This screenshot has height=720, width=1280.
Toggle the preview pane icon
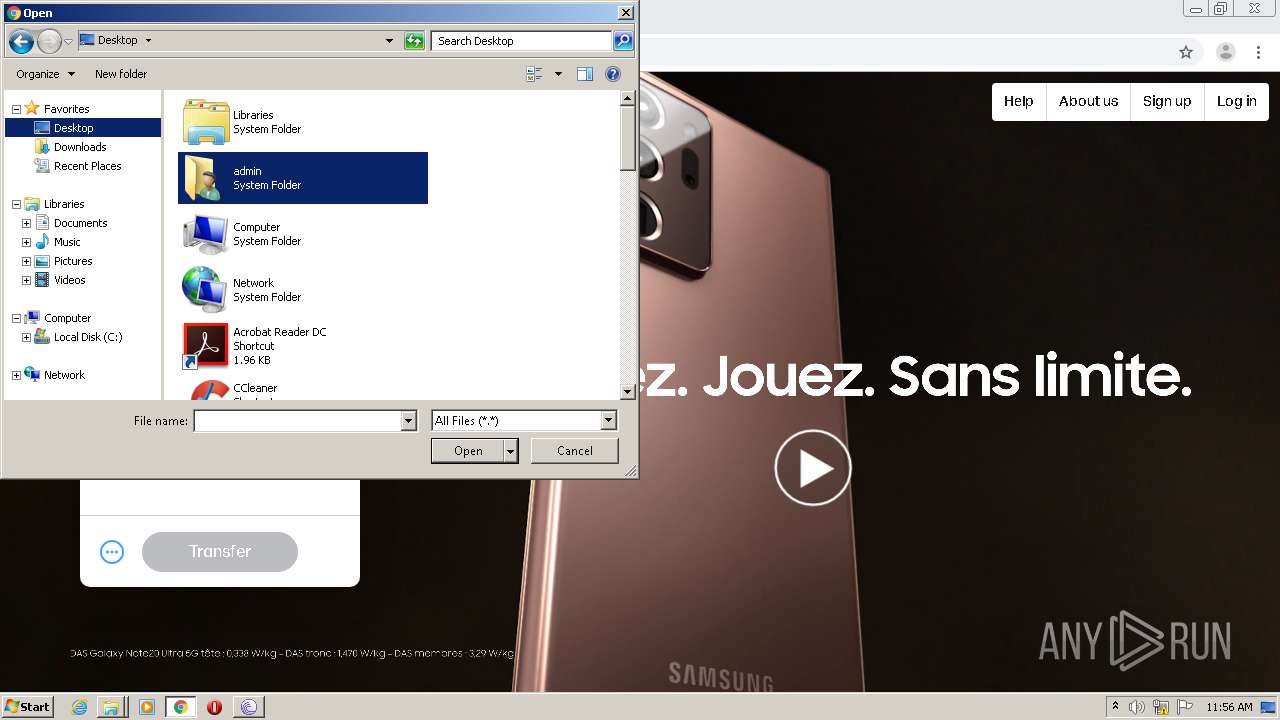[585, 74]
